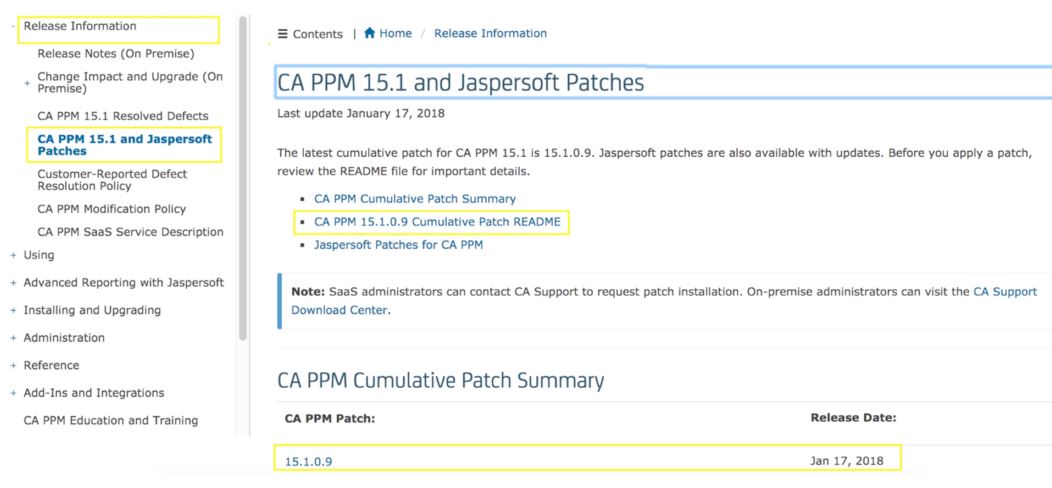Click the Home house icon in breadcrumb

[x=369, y=33]
